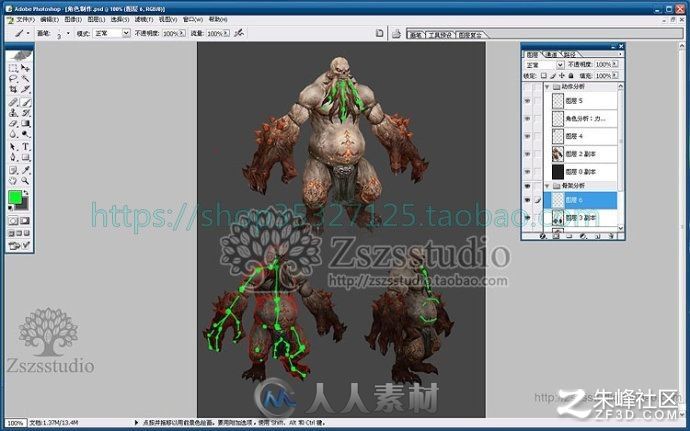
Task: Switch to the 路径 (Paths) tab
Action: pyautogui.click(x=570, y=55)
